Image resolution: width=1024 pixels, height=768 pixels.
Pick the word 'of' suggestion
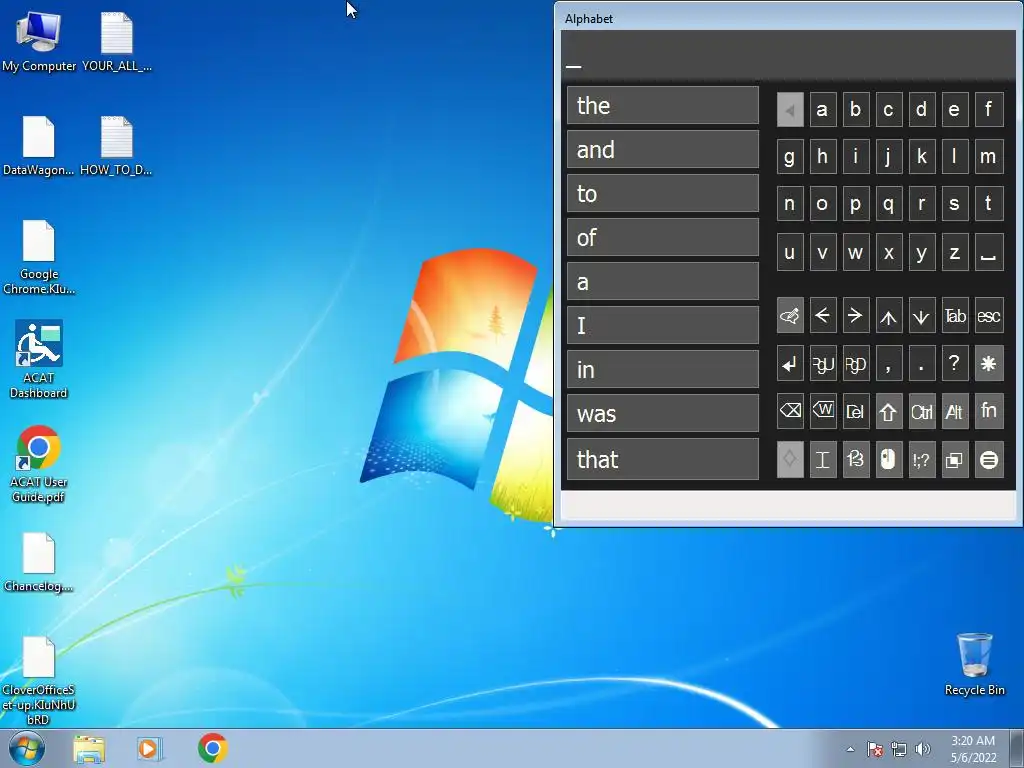662,238
